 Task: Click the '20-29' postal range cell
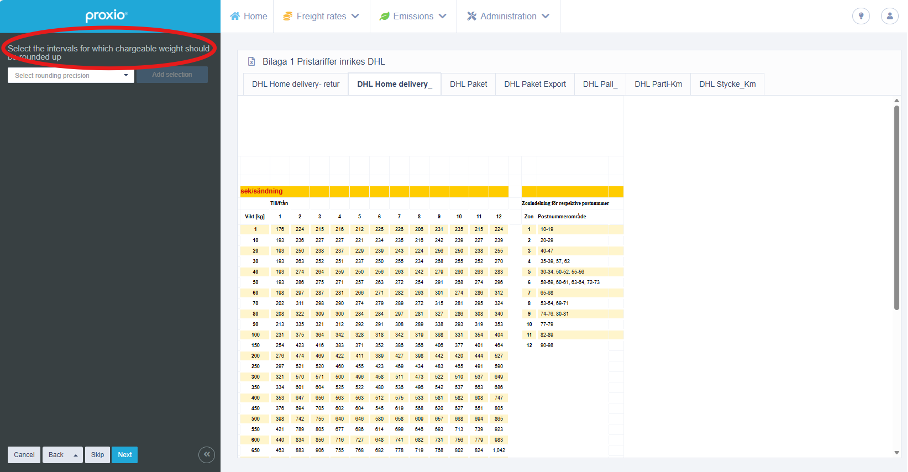point(547,240)
